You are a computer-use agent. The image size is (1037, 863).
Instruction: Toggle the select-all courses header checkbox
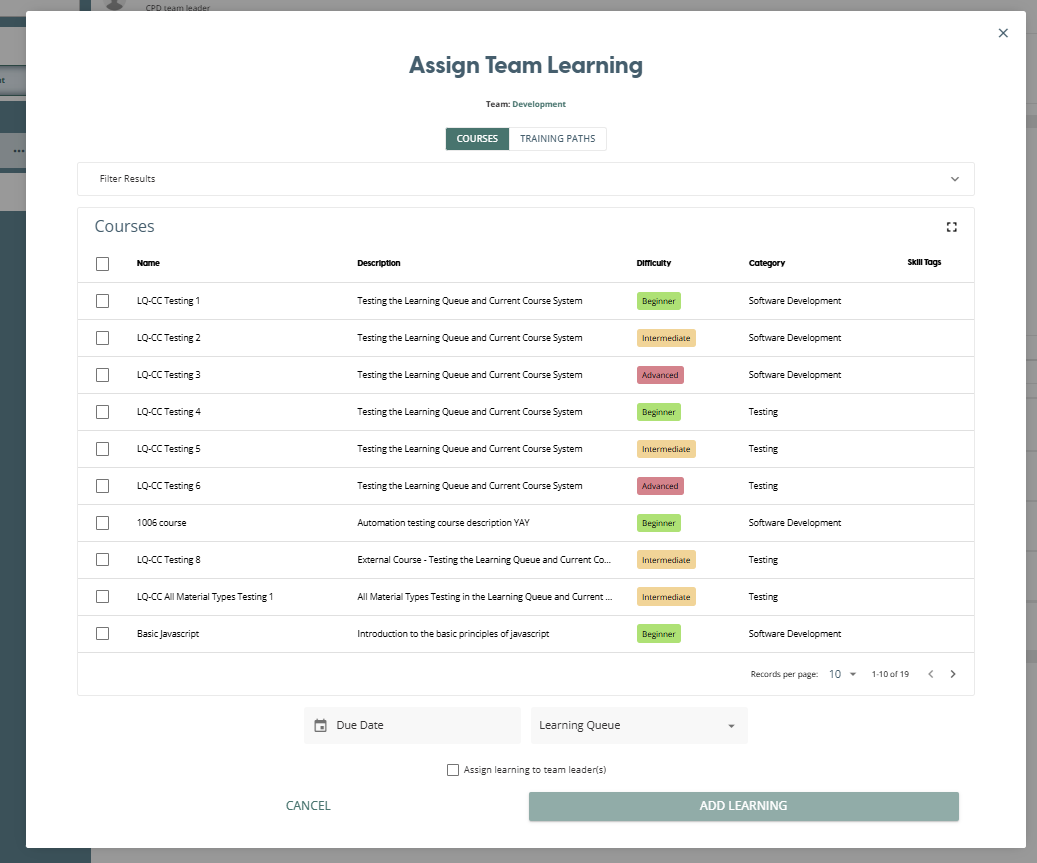point(103,264)
